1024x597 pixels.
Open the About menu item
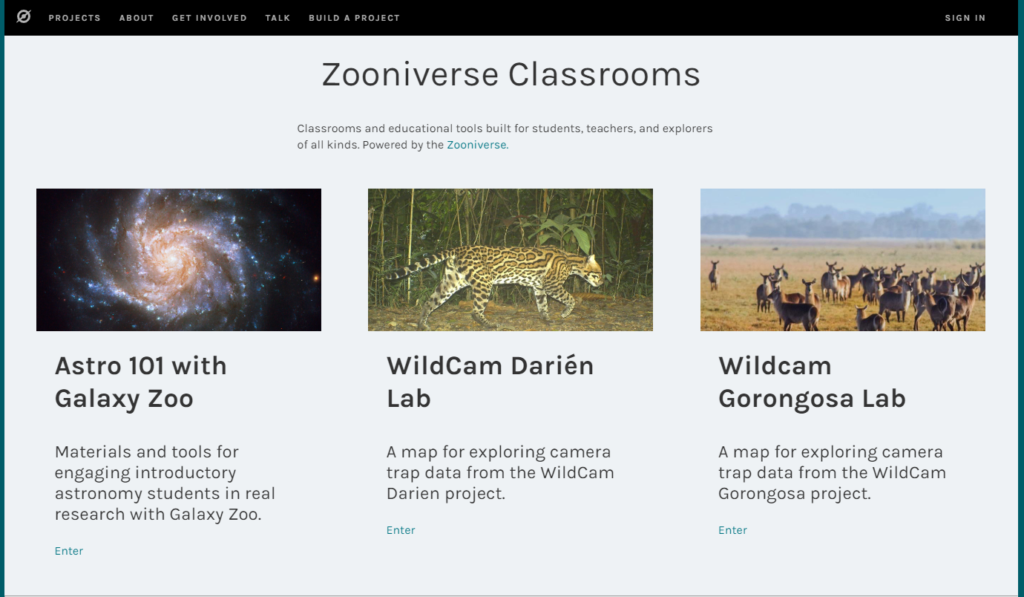point(136,18)
